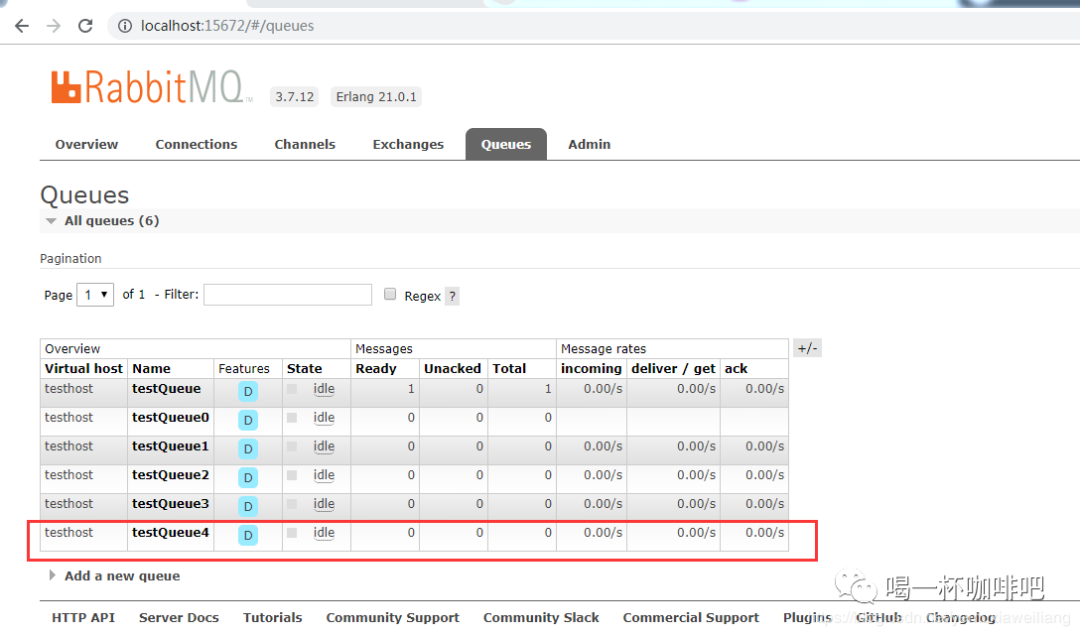Click the state indicator square for testQueue

(292, 389)
